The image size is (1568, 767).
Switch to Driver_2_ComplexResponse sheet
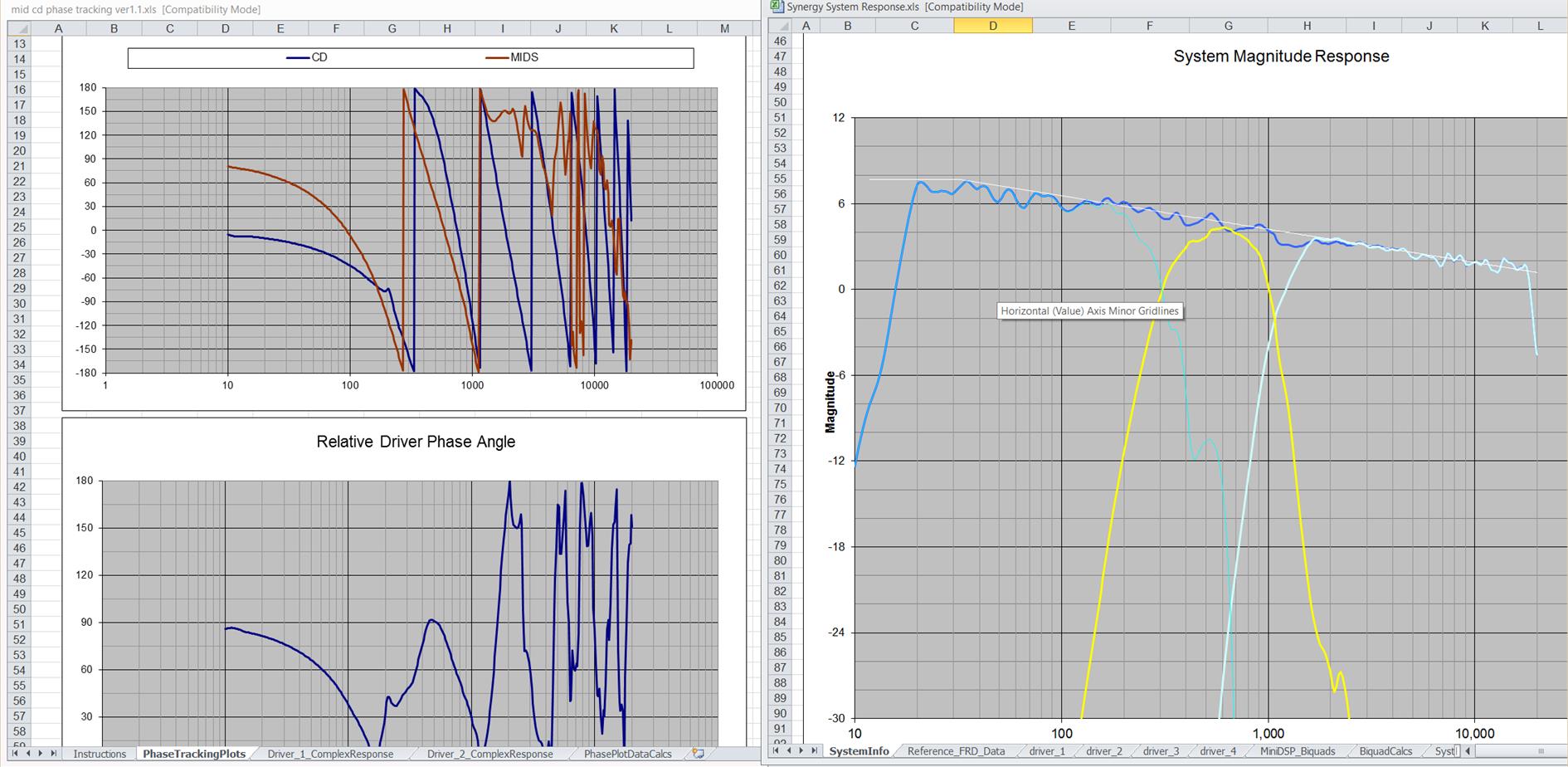[489, 754]
